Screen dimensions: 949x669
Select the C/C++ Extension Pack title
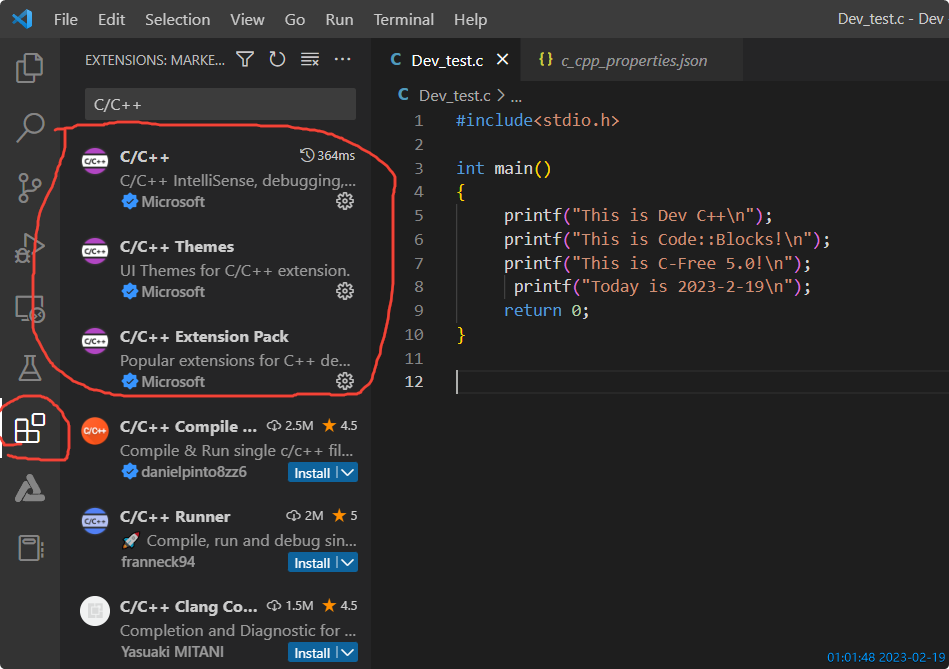click(204, 337)
